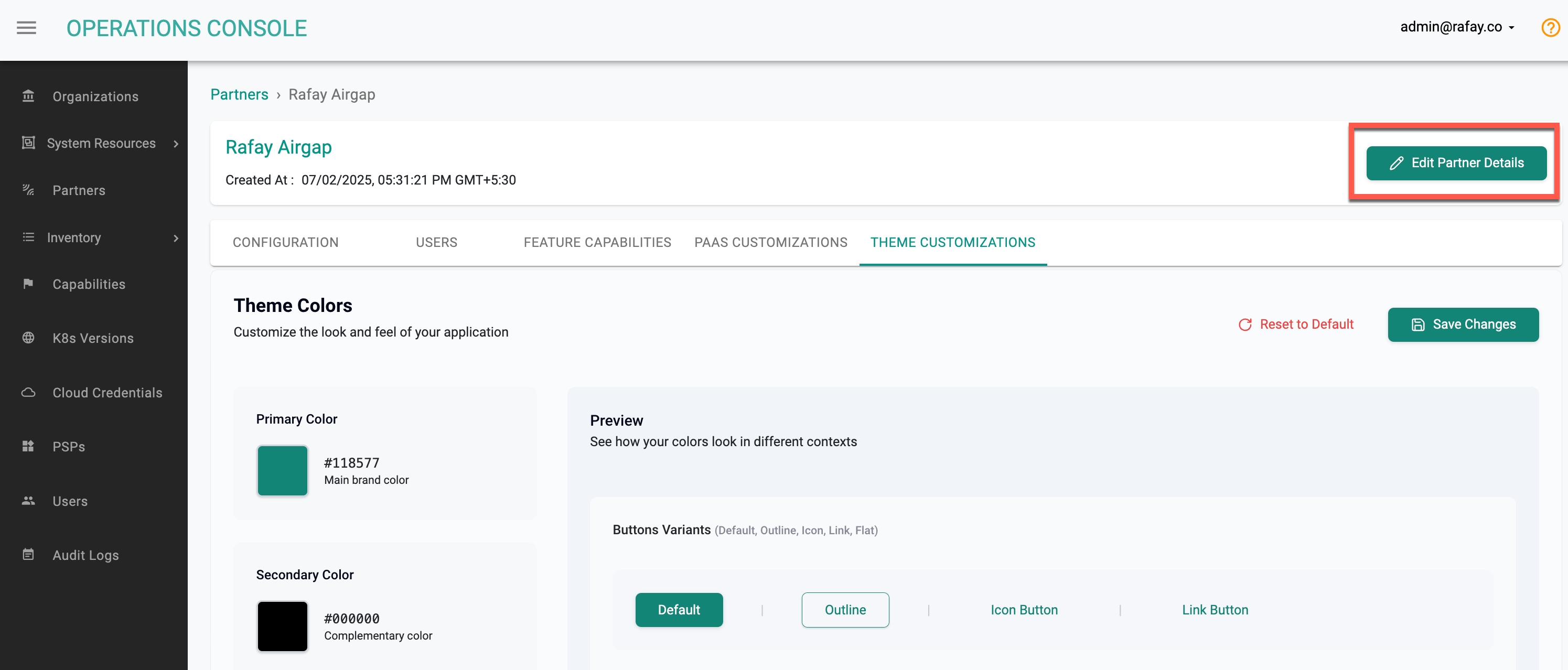Click Reset to Default
The image size is (1568, 670).
pyautogui.click(x=1296, y=325)
